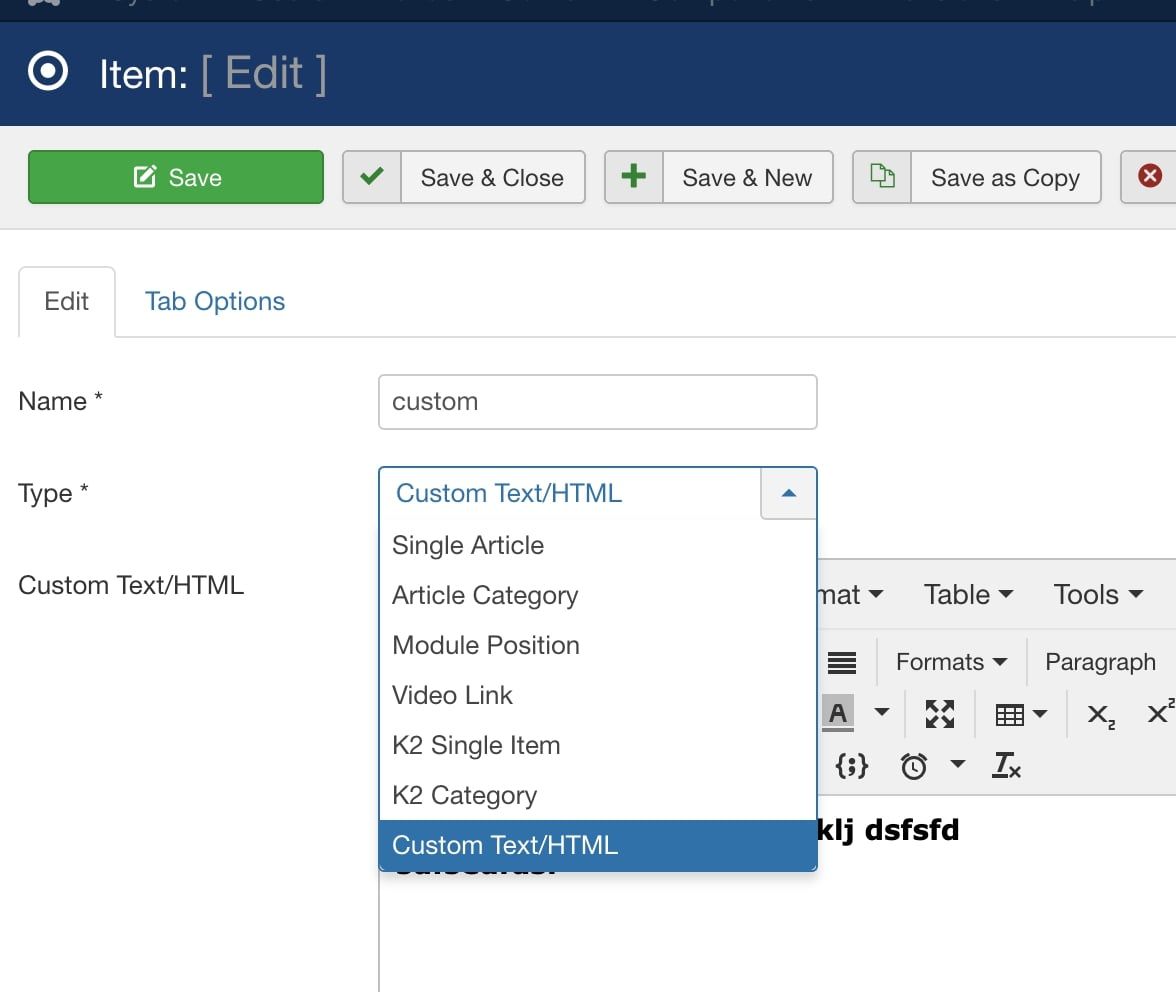Viewport: 1176px width, 992px height.
Task: Click the fullscreen editor icon
Action: 940,714
